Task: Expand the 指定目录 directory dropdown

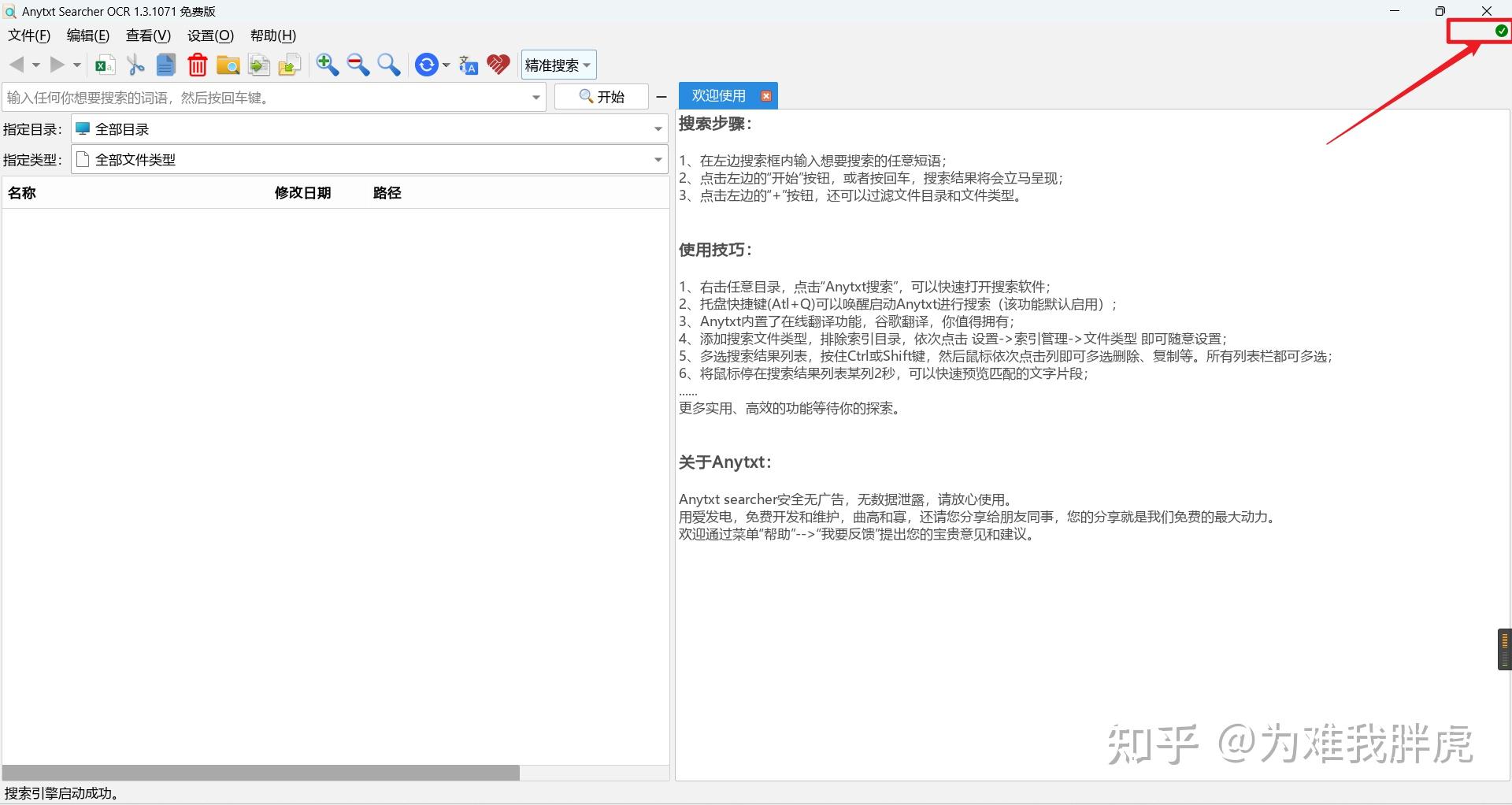Action: click(x=658, y=128)
